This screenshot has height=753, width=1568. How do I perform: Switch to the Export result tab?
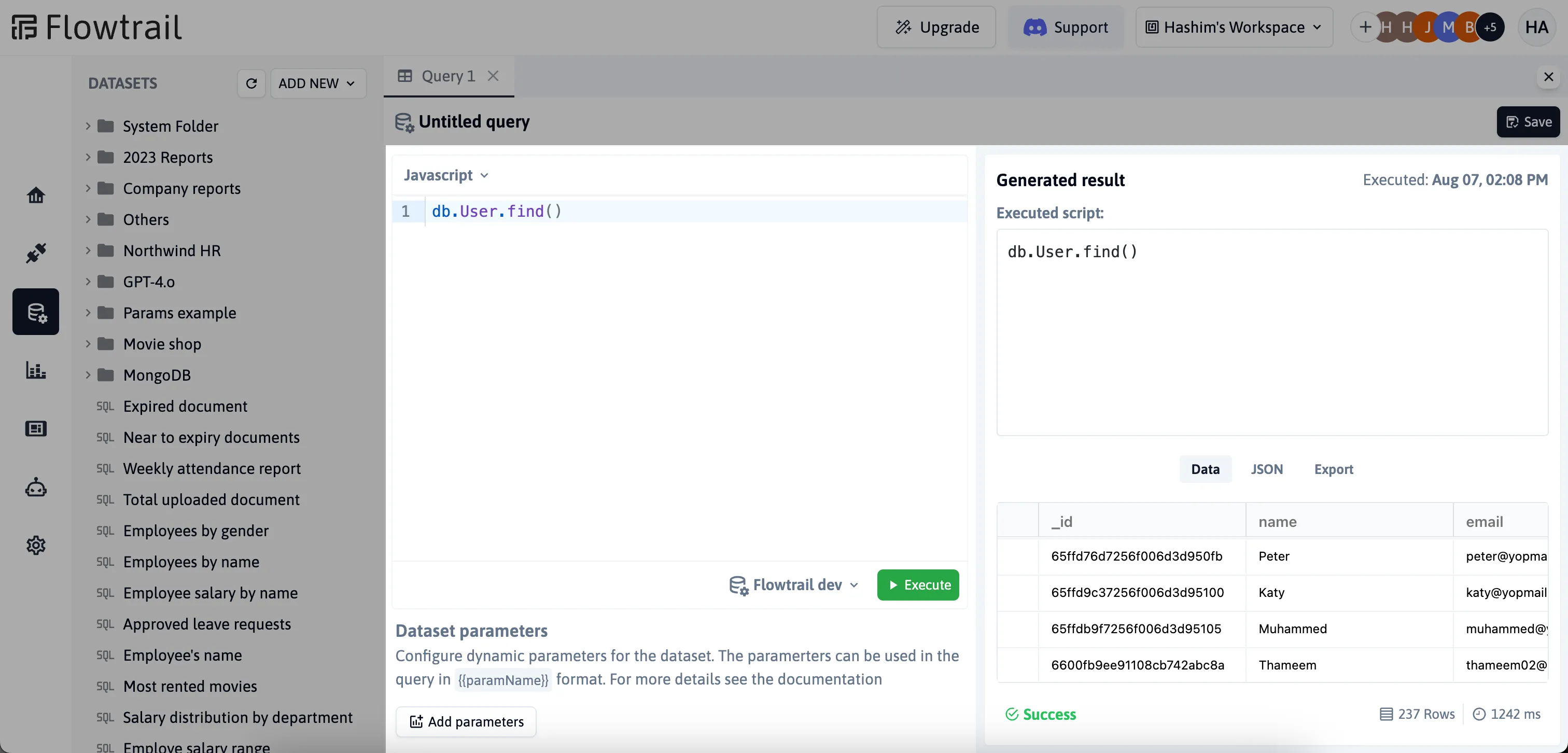pos(1333,469)
